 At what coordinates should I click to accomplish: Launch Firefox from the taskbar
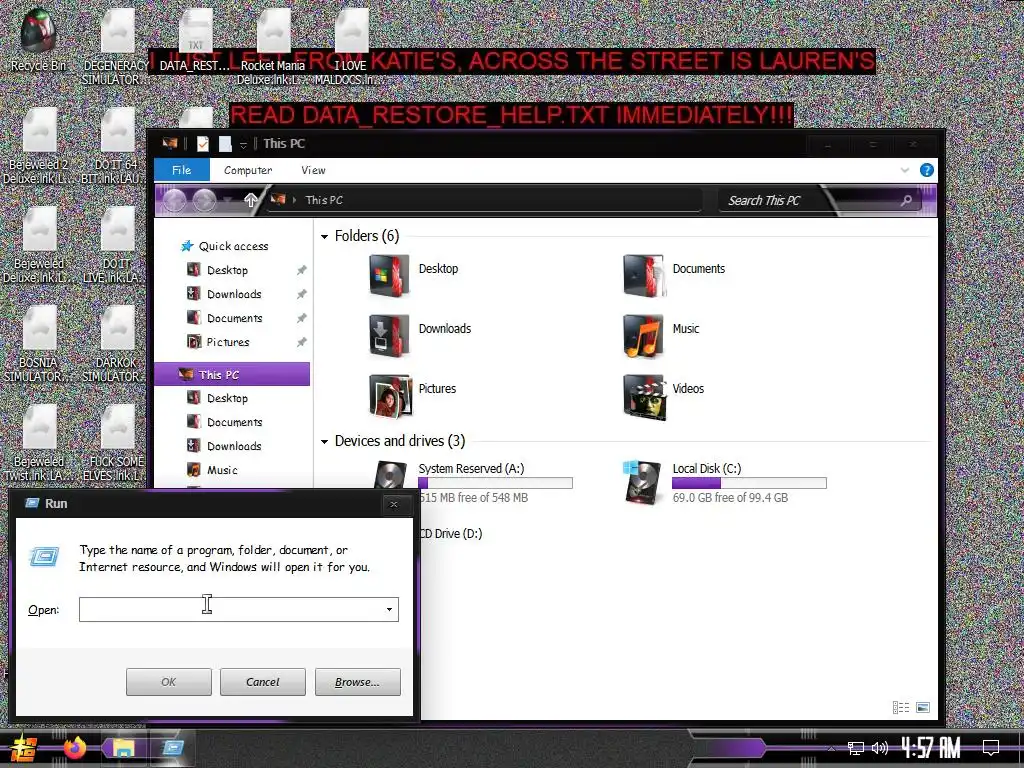(74, 748)
